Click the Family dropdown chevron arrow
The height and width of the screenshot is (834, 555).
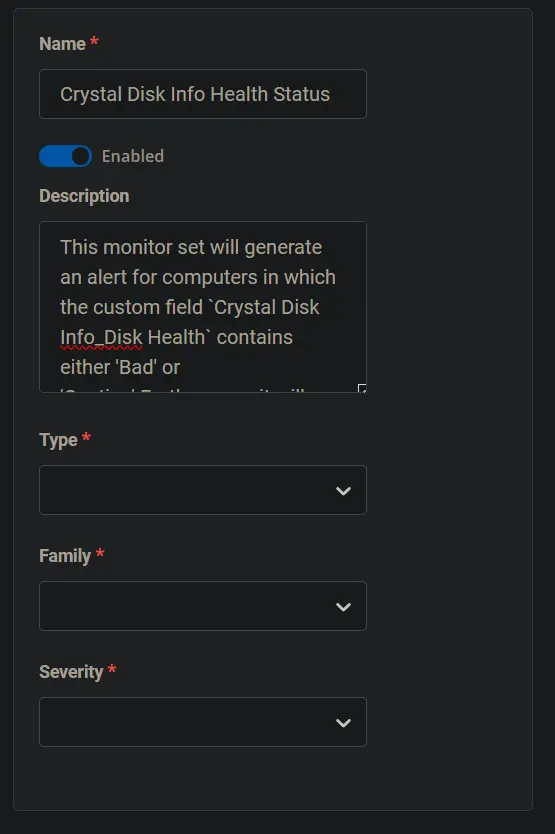[x=343, y=606]
